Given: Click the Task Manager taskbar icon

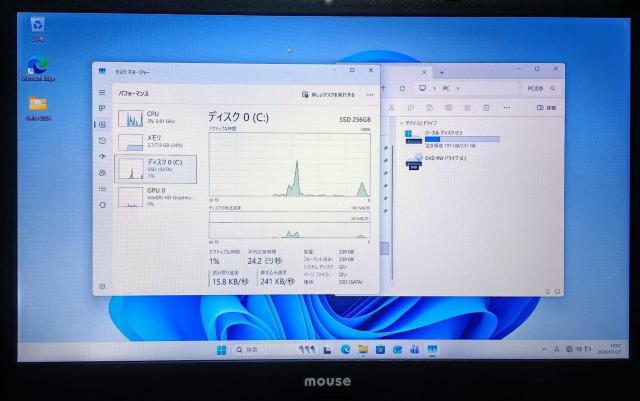Looking at the screenshot, I should tap(432, 350).
